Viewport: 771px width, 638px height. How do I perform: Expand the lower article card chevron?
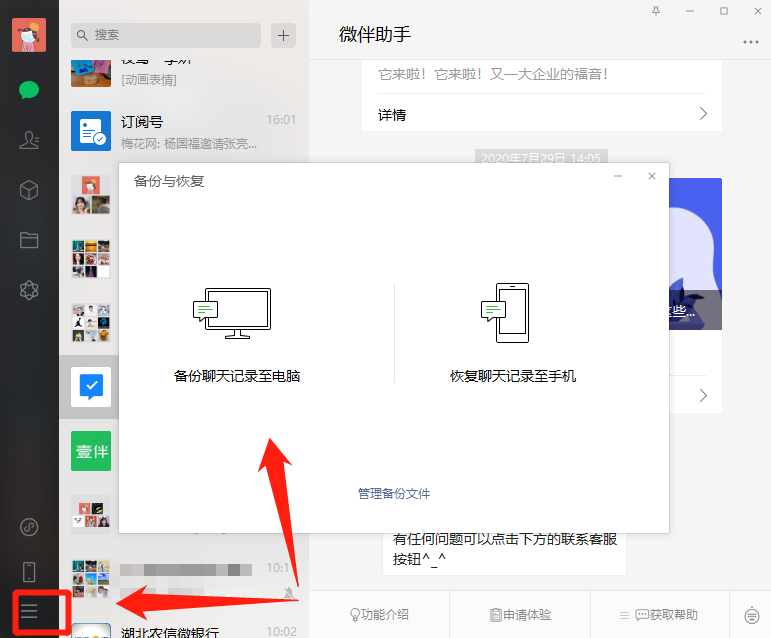[703, 396]
